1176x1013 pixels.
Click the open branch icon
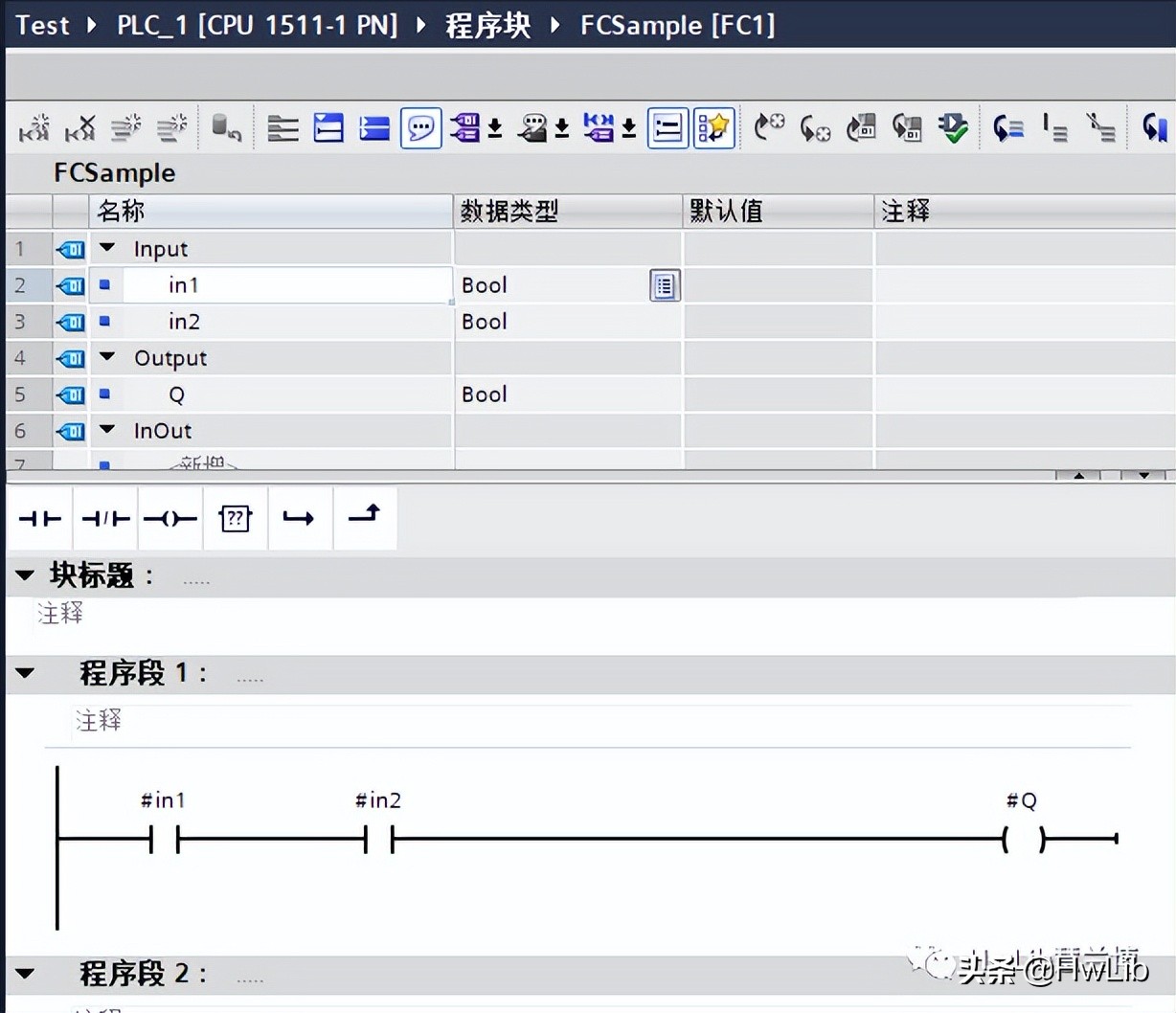(x=299, y=519)
